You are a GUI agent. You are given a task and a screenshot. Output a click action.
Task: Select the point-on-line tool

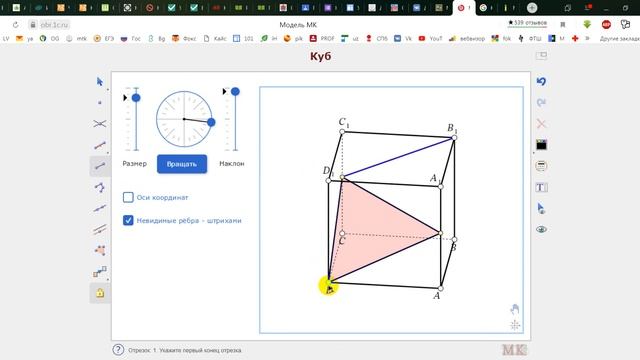(100, 209)
